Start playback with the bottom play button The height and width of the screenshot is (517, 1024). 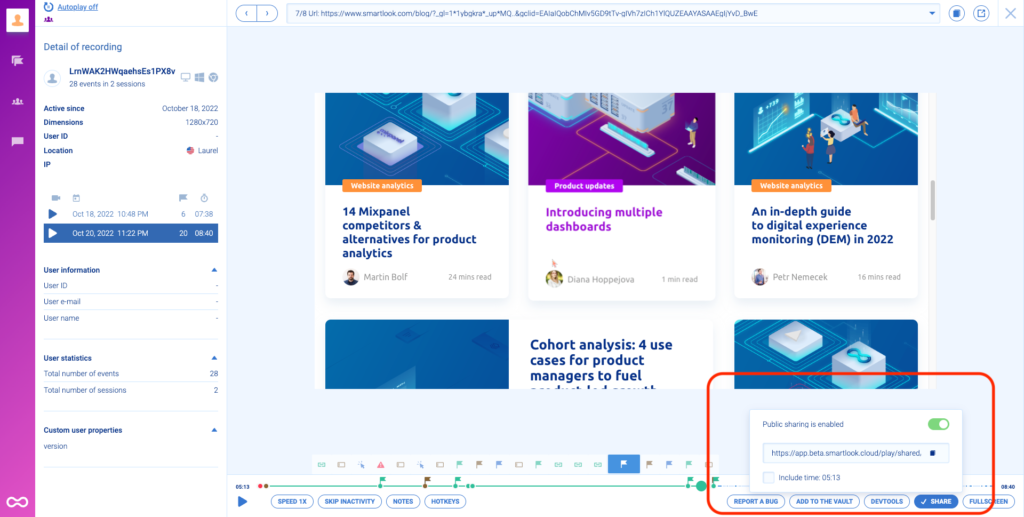[242, 501]
